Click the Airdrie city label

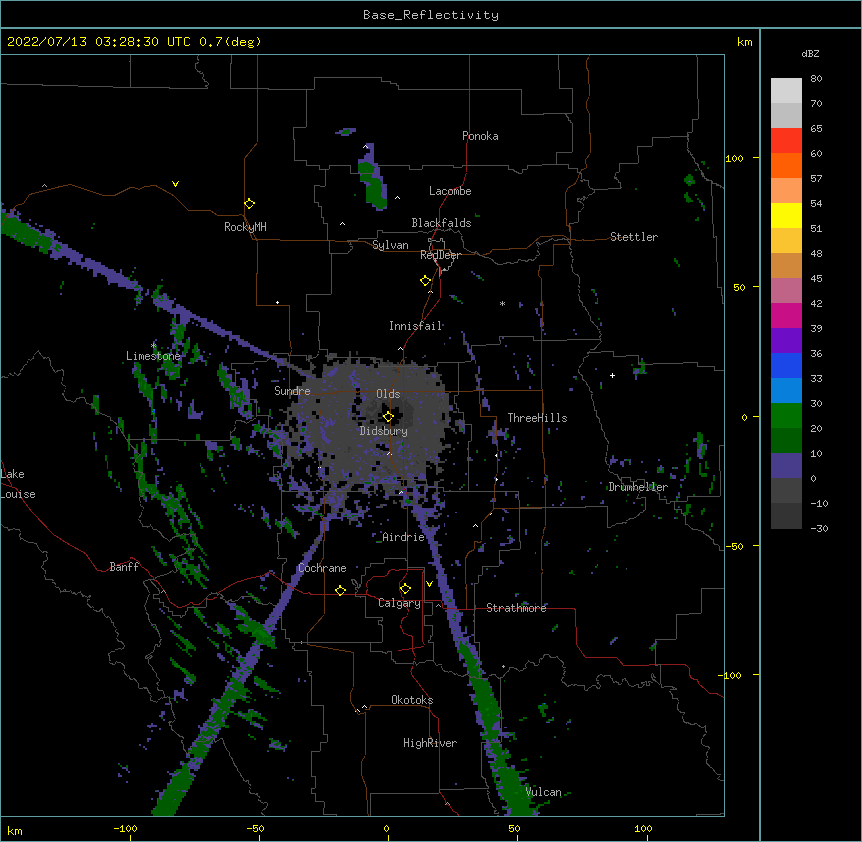click(x=404, y=537)
